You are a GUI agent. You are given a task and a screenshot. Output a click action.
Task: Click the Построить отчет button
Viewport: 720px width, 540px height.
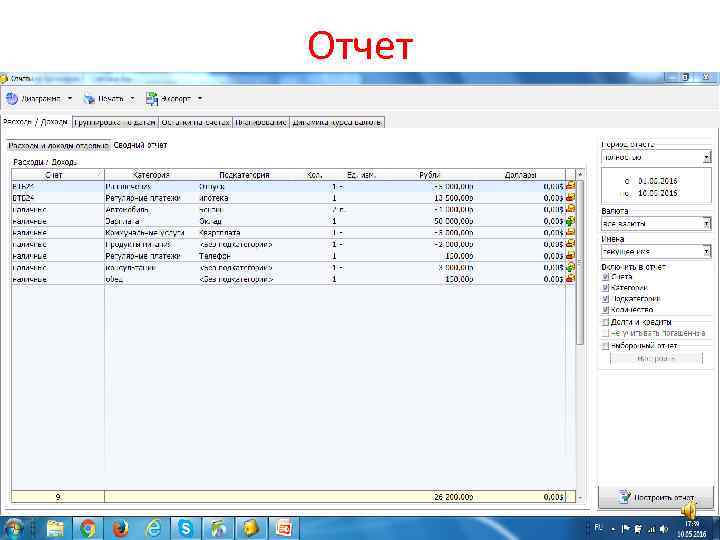pos(656,497)
